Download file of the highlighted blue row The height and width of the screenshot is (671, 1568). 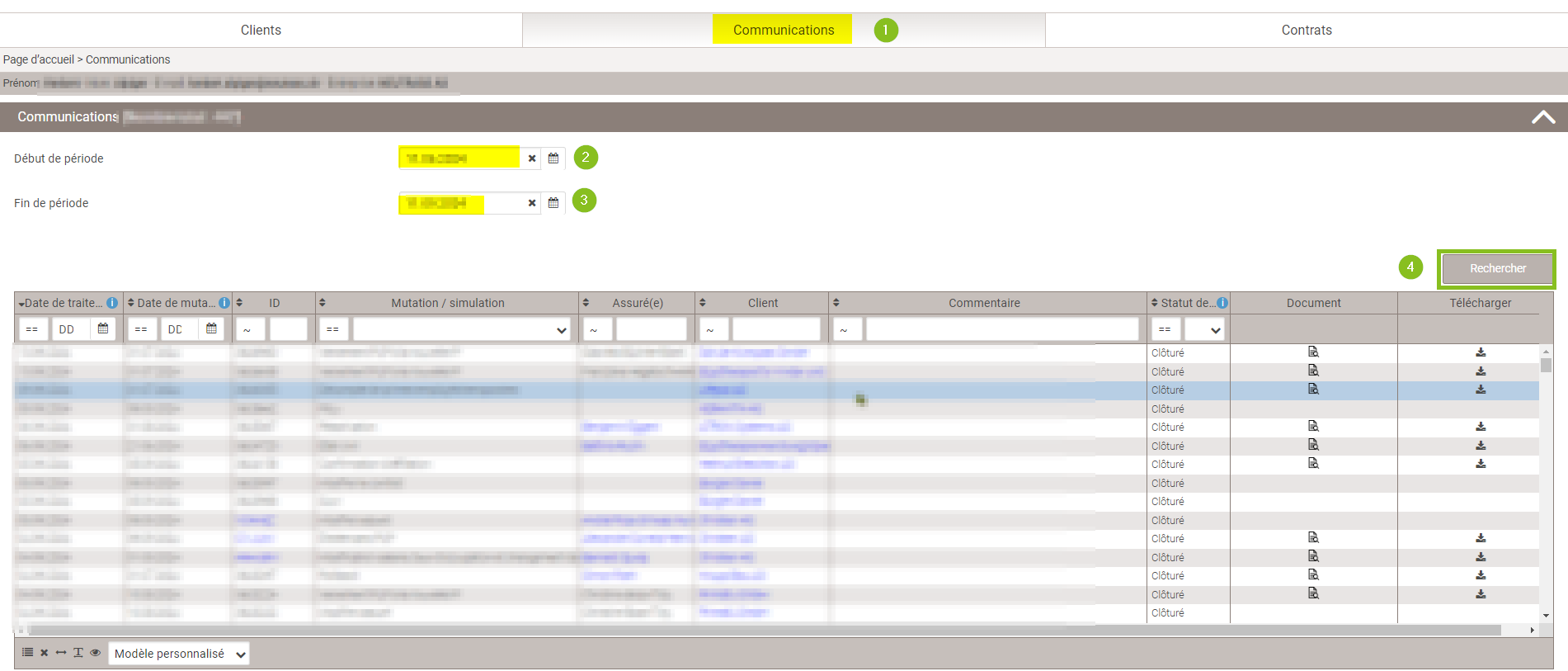[1481, 390]
